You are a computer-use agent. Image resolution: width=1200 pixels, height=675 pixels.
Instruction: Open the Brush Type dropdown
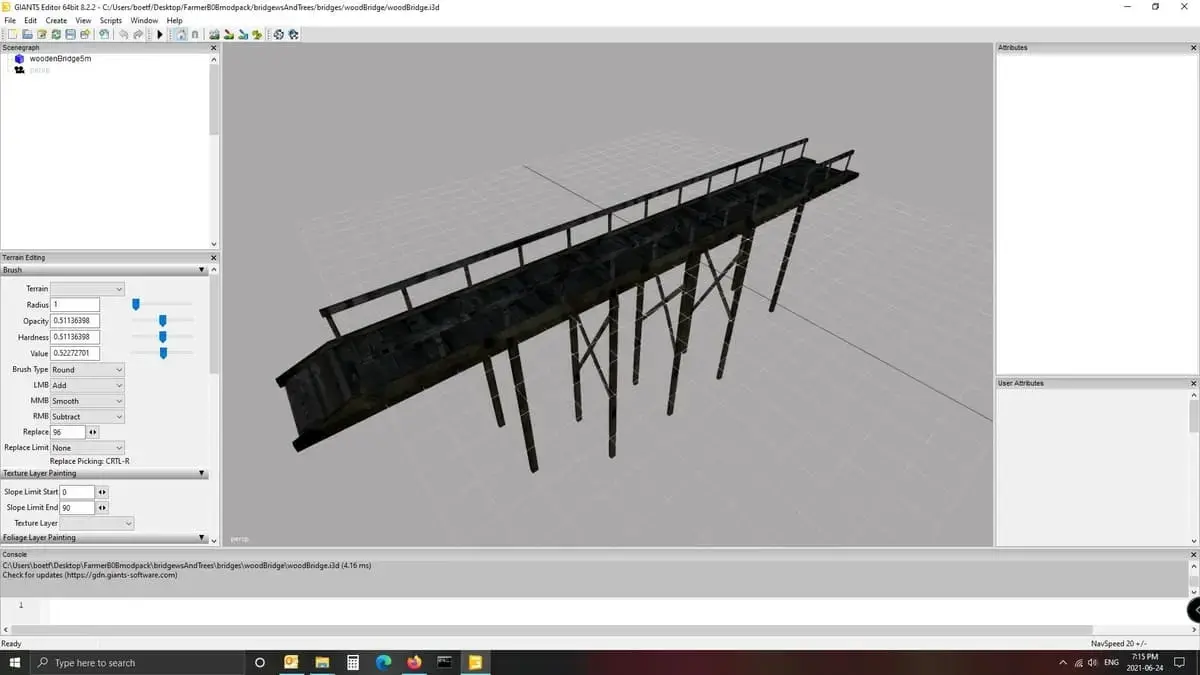click(x=87, y=369)
